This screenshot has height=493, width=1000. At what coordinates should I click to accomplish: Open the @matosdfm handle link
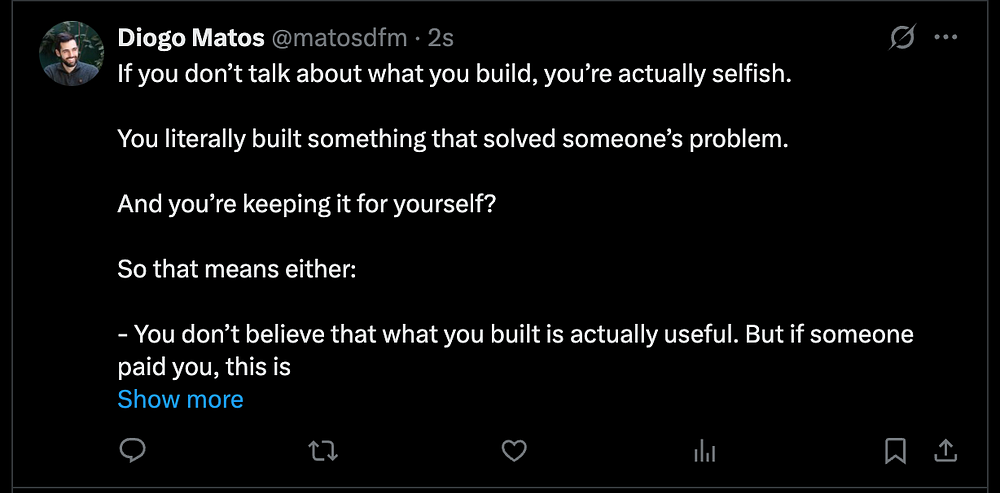pos(340,39)
